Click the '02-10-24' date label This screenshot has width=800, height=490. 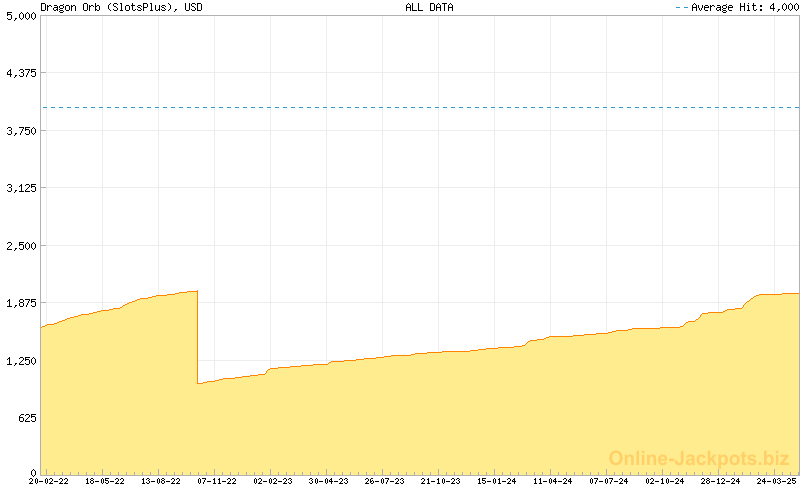coord(665,481)
